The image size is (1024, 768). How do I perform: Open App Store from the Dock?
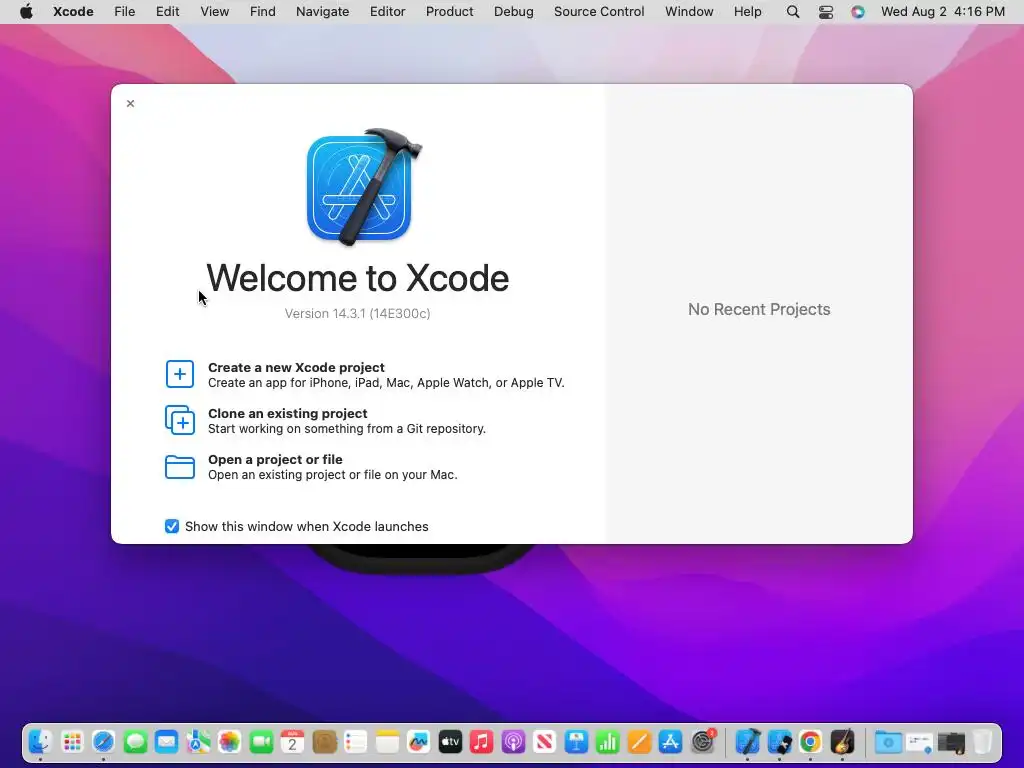671,742
